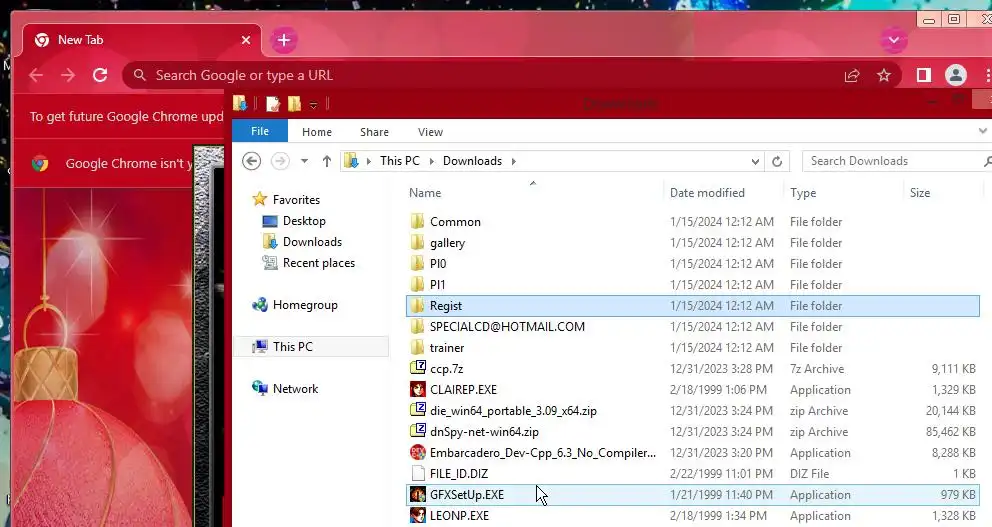The width and height of the screenshot is (992, 527).
Task: Reload the Chrome page
Action: coord(100,75)
